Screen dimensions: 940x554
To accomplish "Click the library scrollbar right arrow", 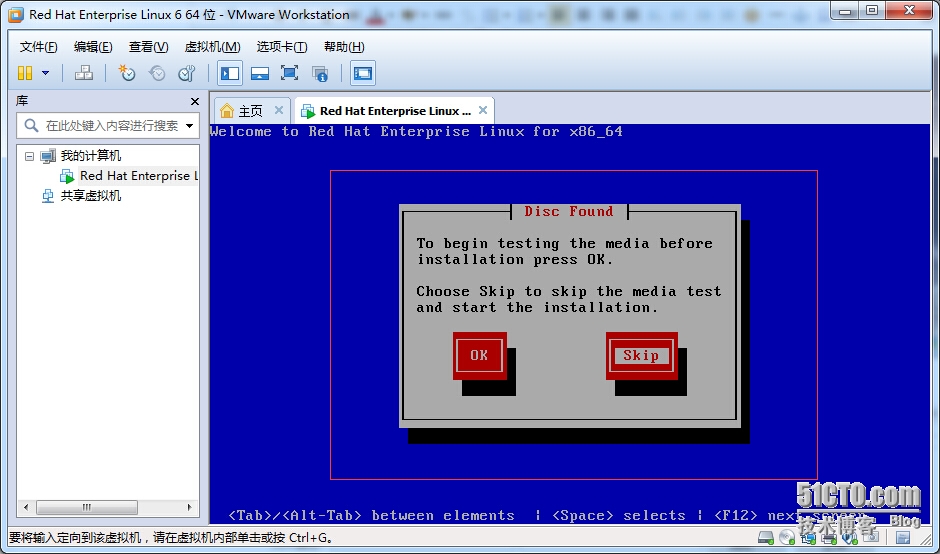I will pos(190,507).
